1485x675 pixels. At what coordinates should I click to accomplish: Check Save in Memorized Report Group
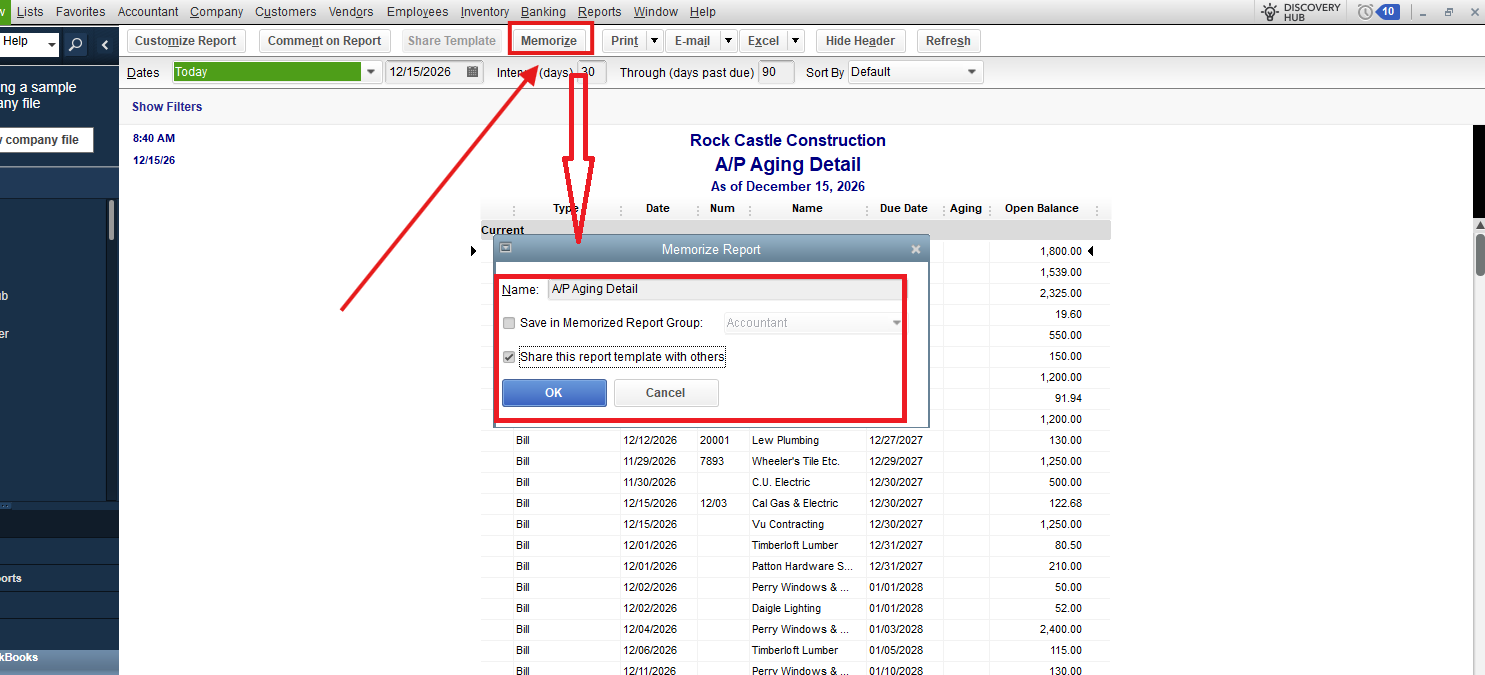509,323
